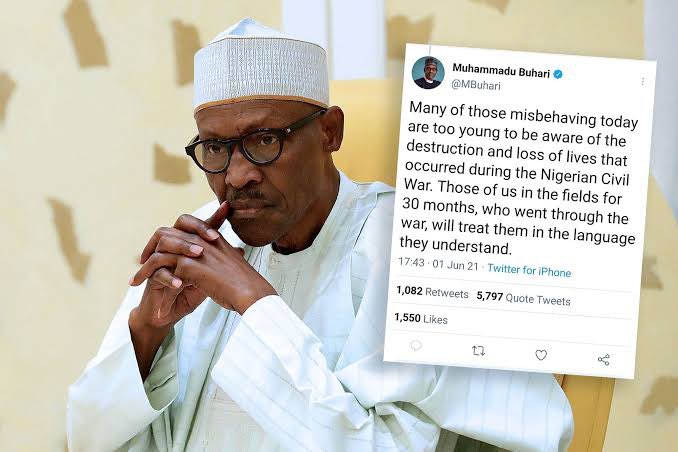View the 5,797 Quote Tweets list

523,298
